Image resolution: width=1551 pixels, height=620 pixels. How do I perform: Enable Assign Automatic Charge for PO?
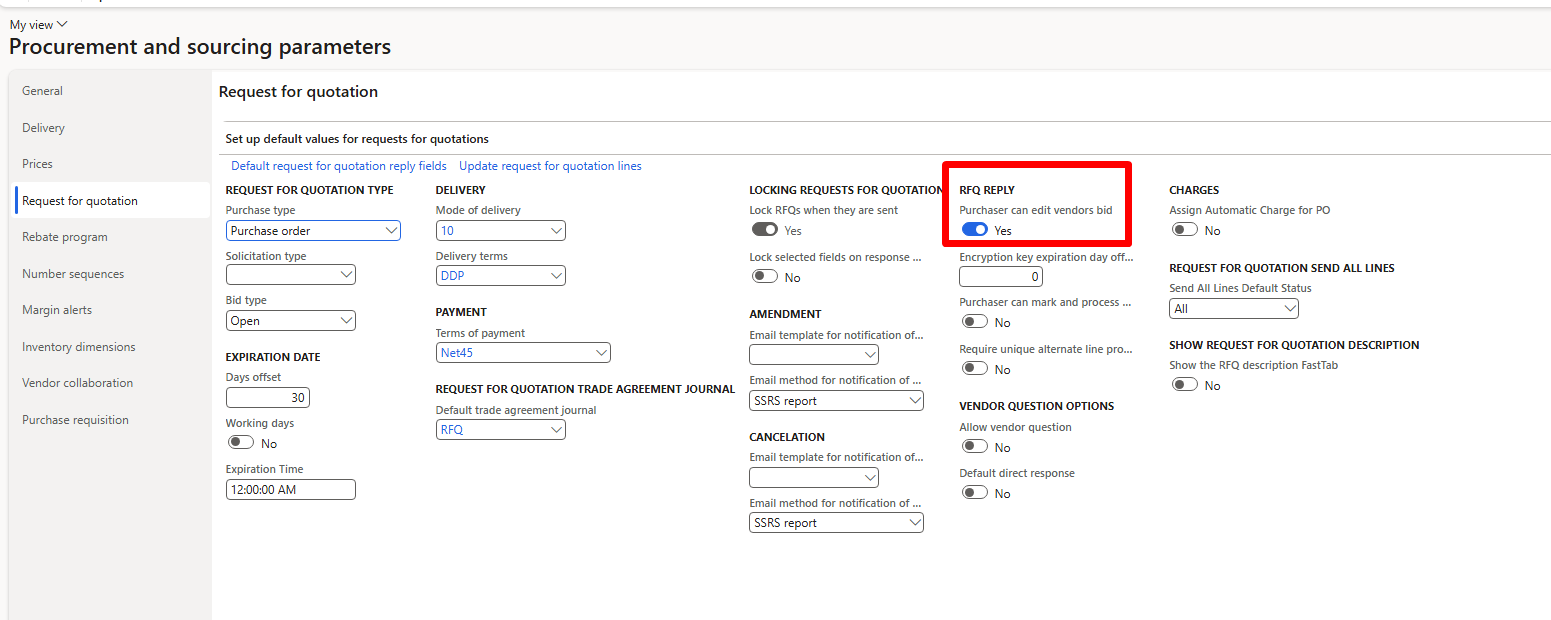pyautogui.click(x=1184, y=230)
